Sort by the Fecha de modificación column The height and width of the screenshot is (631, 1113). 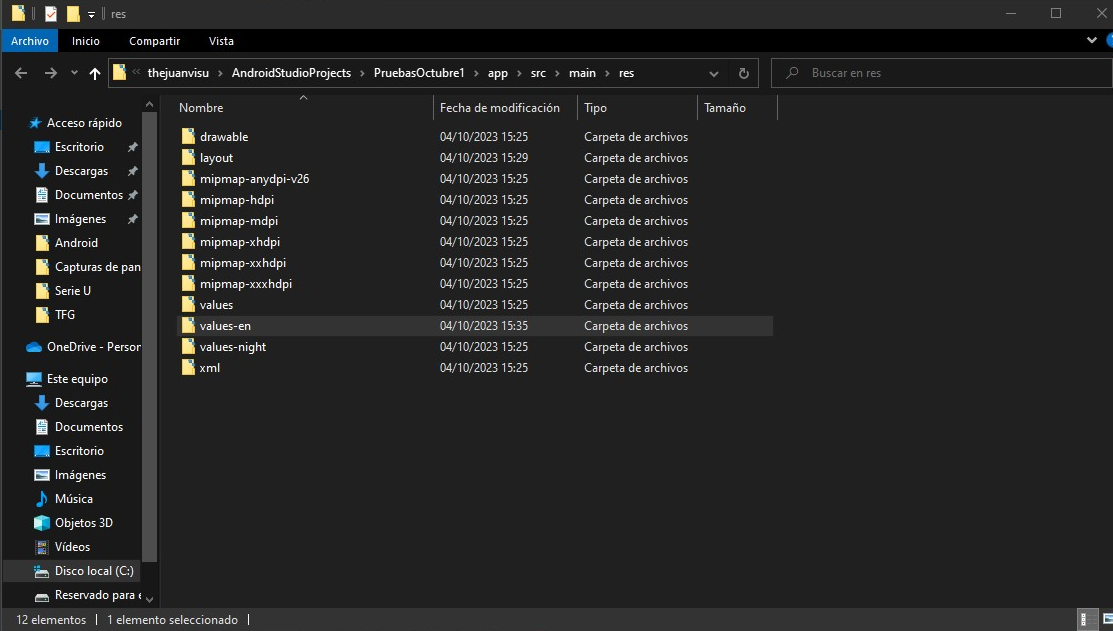tap(500, 108)
